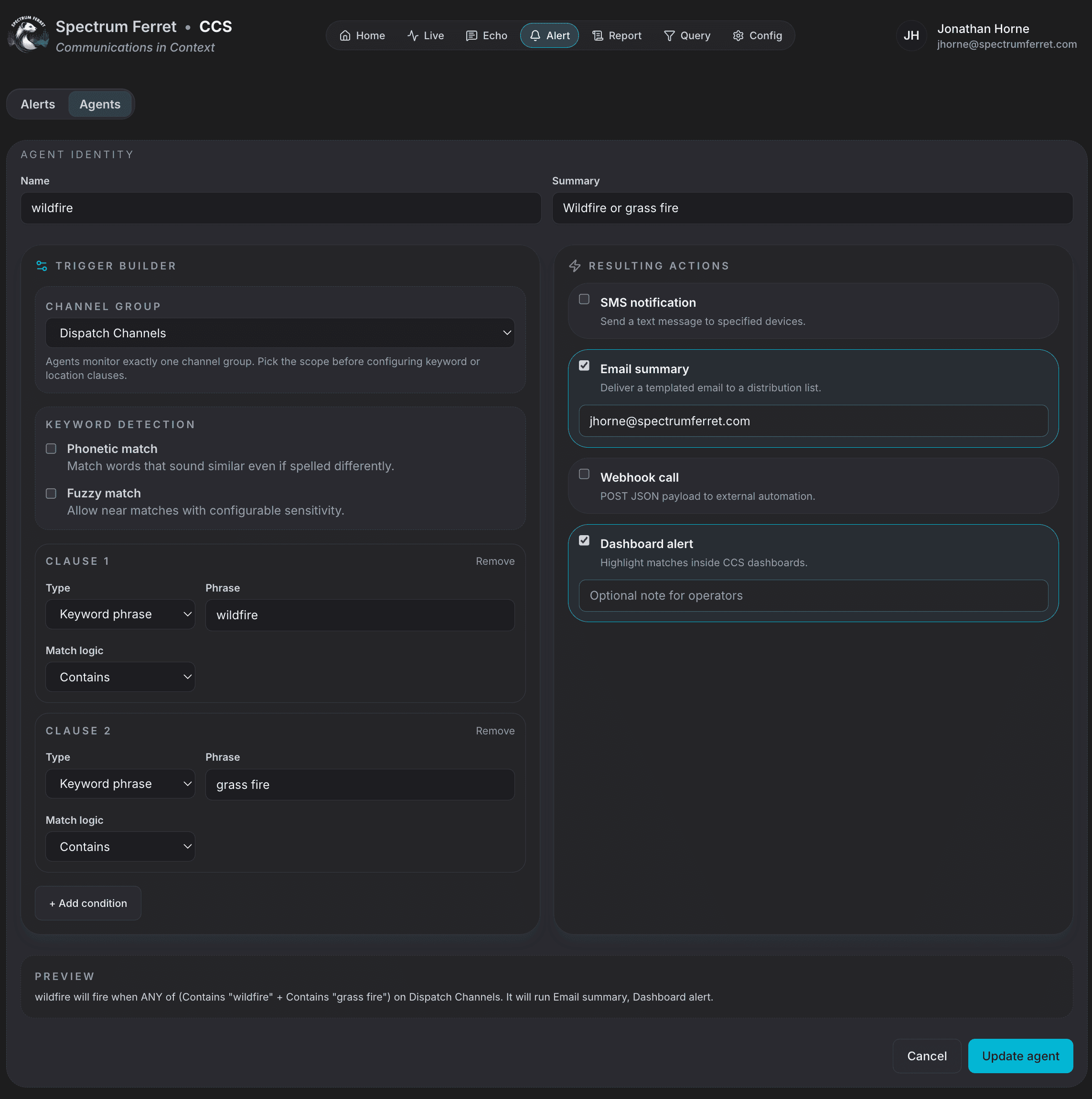Disable the Email summary action
Viewport: 1092px width, 1099px height.
pos(584,366)
